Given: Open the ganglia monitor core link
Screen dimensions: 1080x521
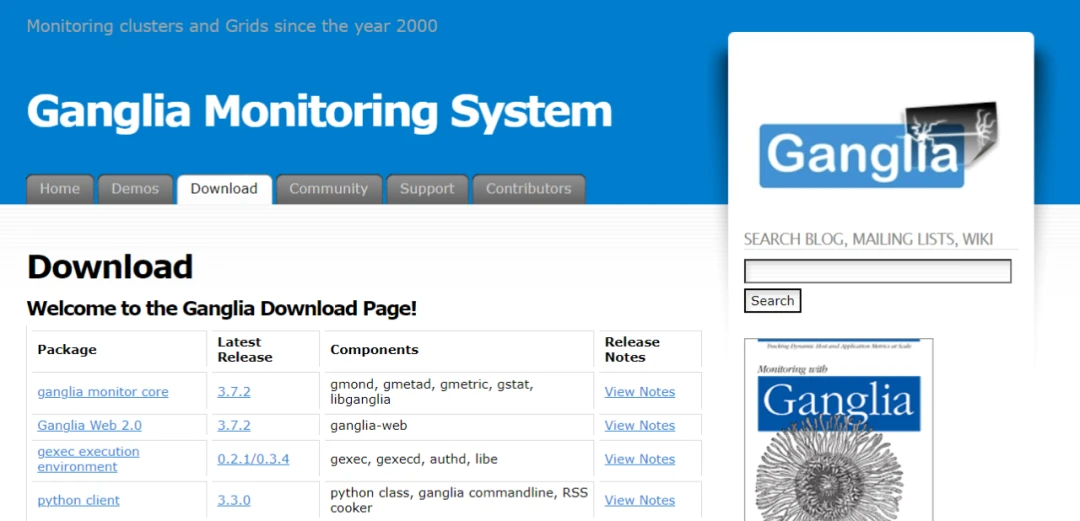Looking at the screenshot, I should [103, 391].
